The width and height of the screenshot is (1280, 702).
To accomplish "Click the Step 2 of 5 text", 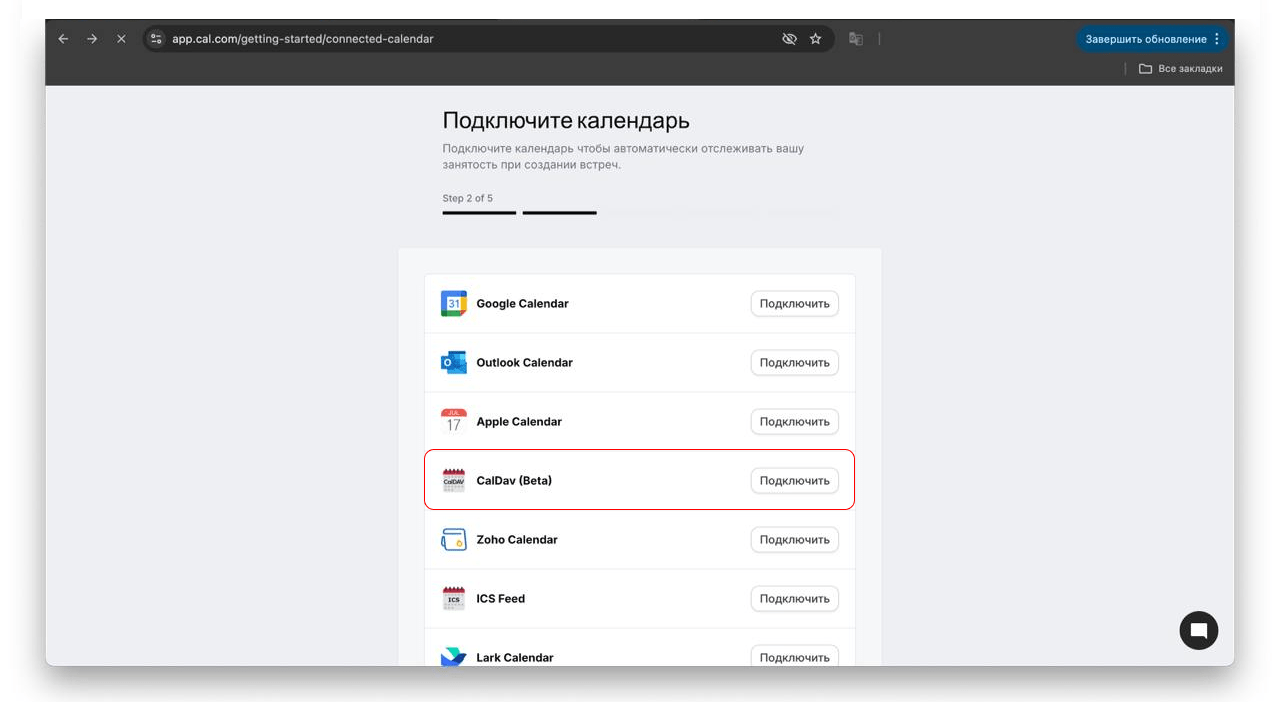I will [468, 198].
